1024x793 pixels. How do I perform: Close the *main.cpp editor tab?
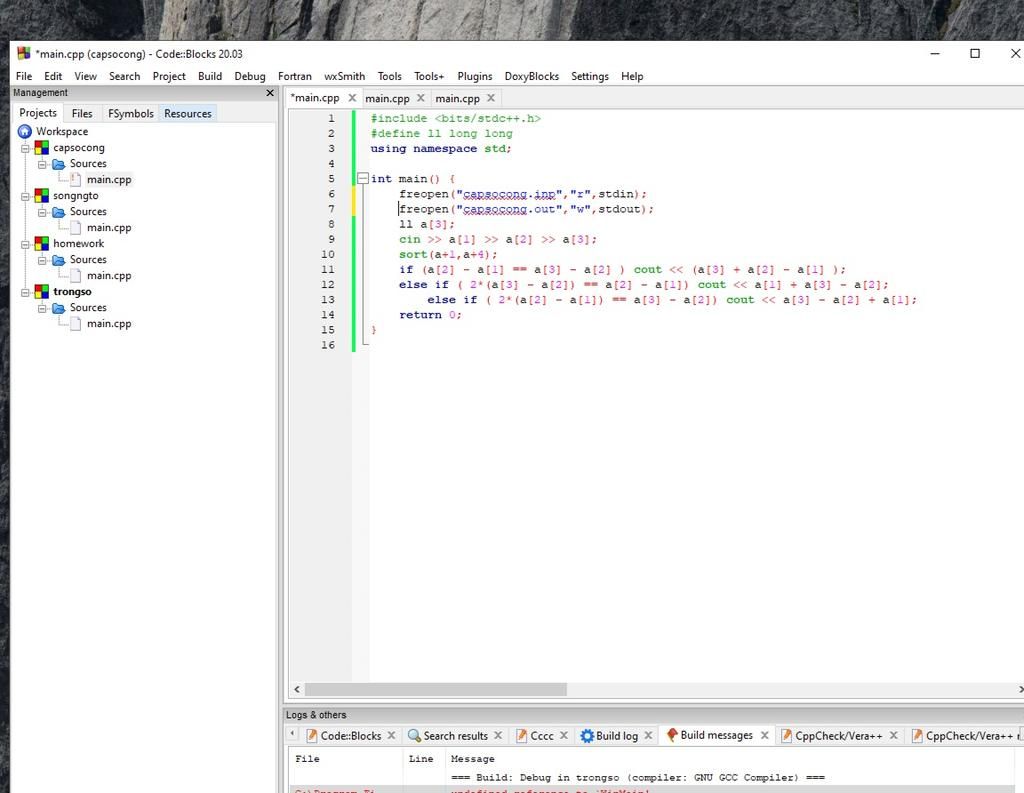point(352,98)
